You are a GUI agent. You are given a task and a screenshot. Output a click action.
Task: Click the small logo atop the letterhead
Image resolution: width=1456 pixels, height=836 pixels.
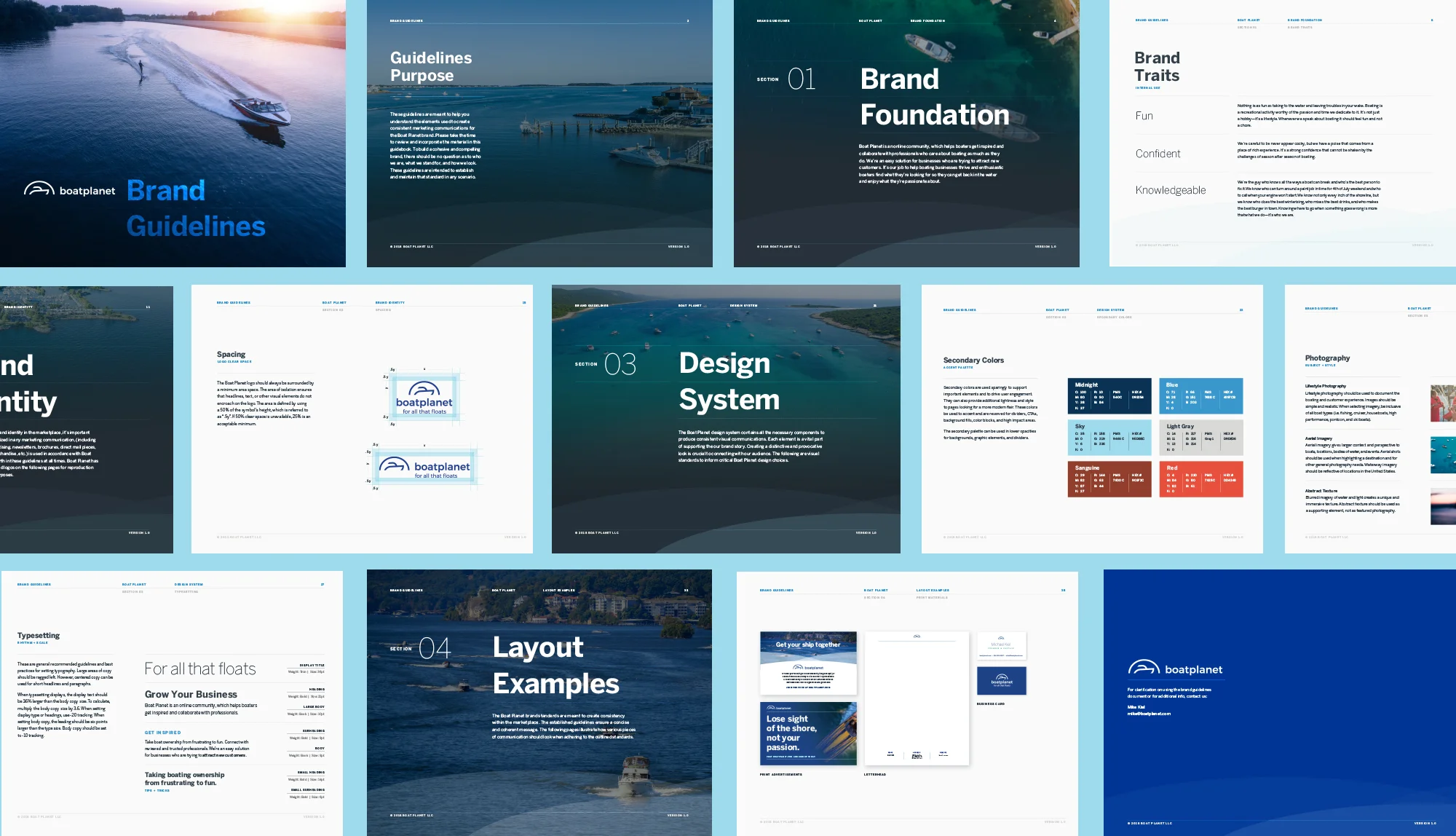click(x=917, y=636)
